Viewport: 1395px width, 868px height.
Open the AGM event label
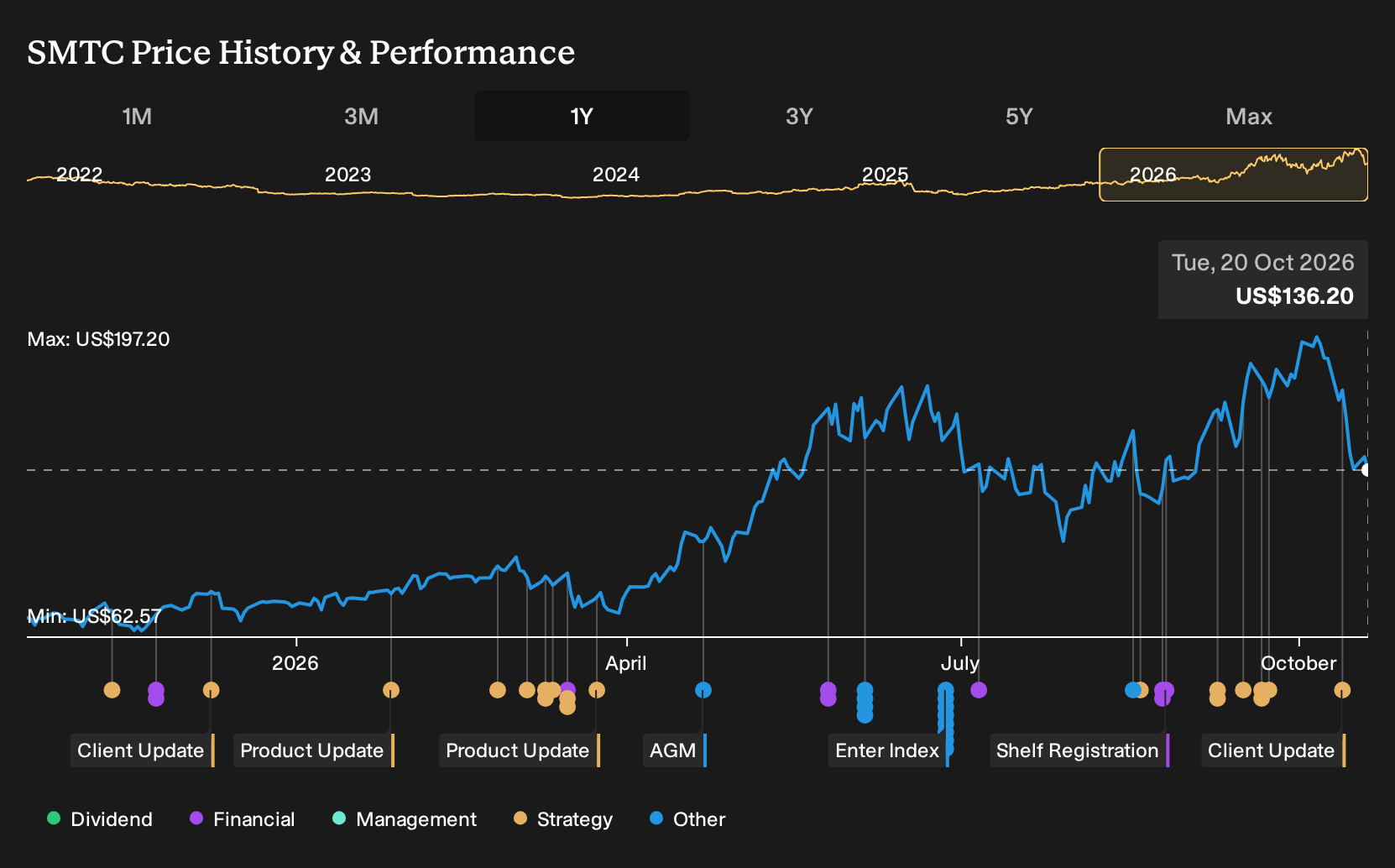click(675, 750)
